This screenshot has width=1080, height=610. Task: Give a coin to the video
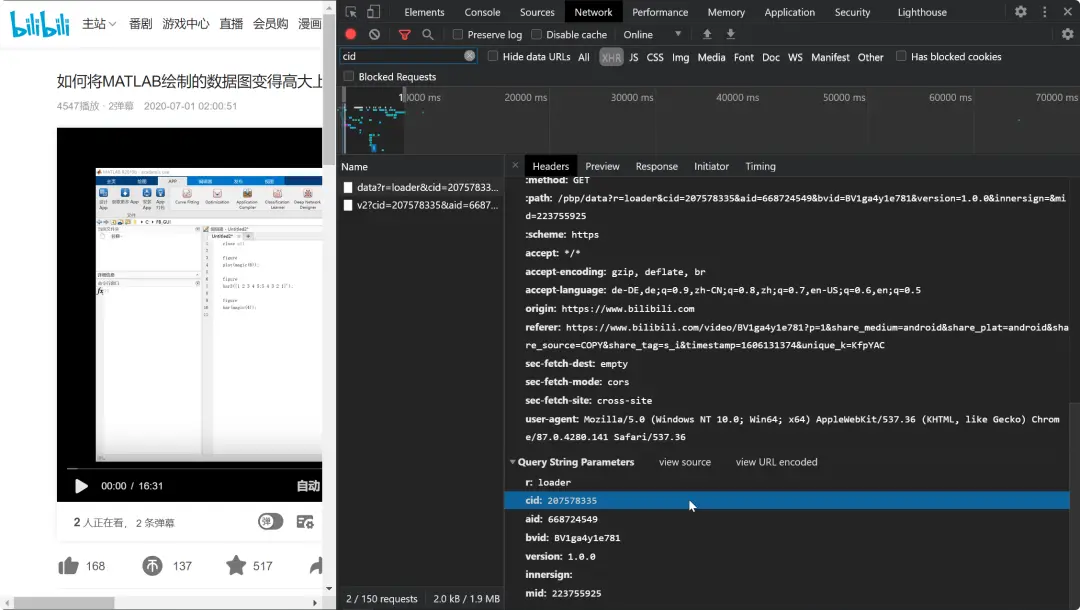click(152, 566)
